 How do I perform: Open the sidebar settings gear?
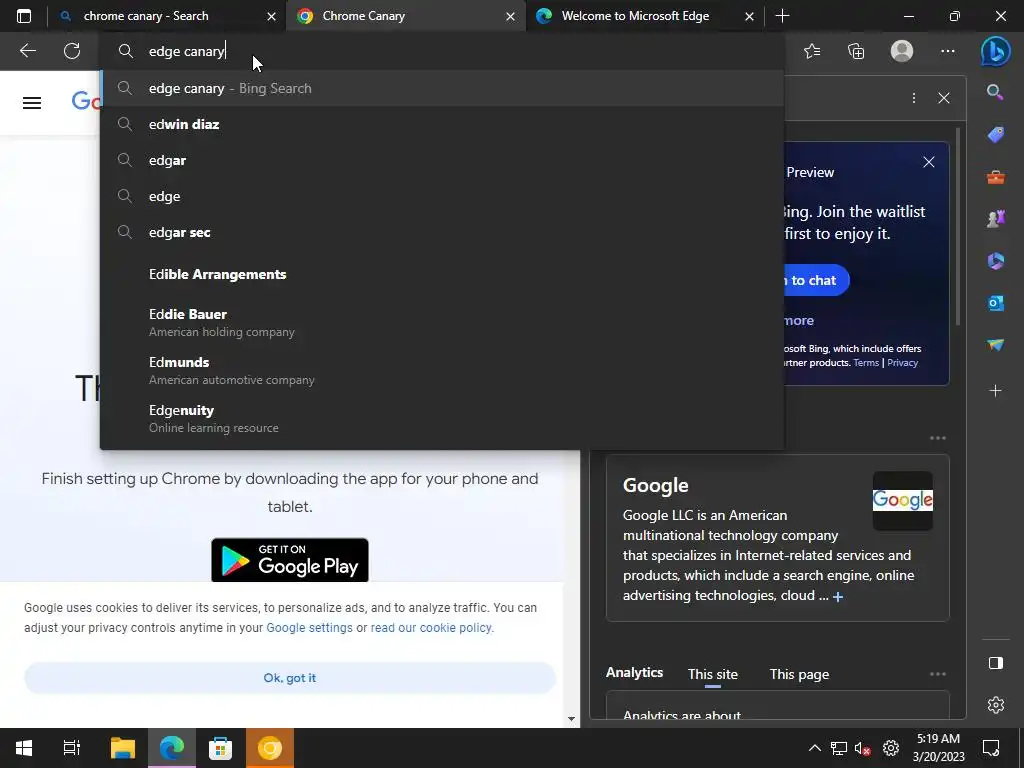995,705
